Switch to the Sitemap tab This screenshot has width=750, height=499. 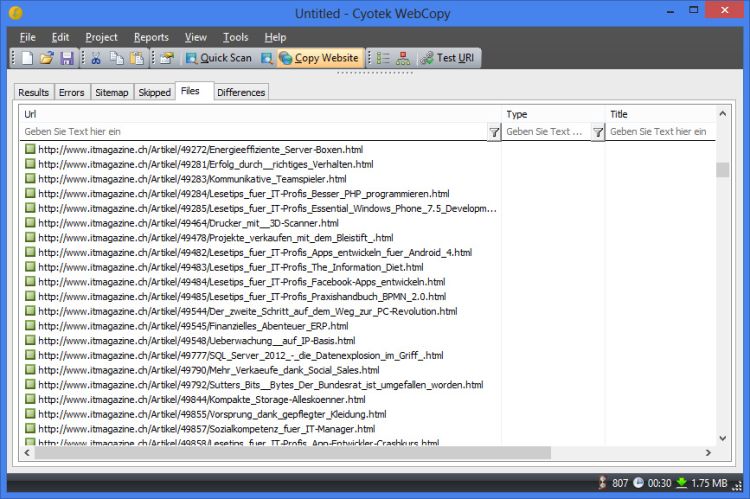[x=111, y=92]
